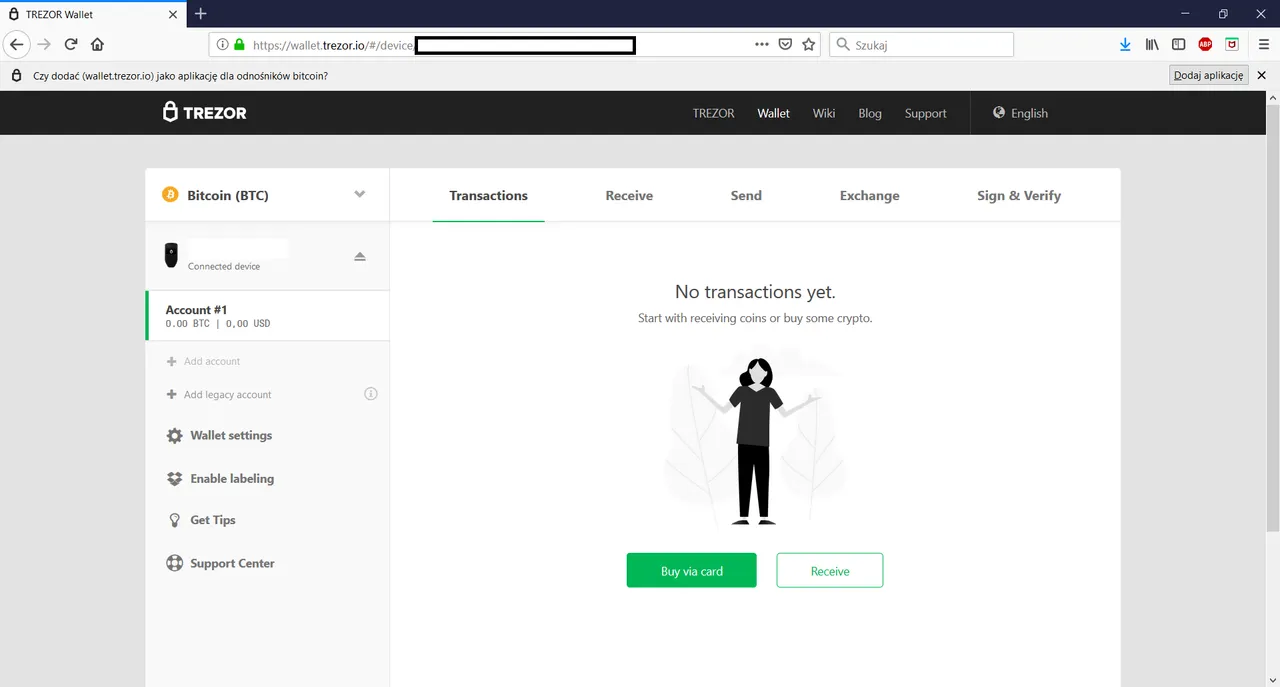Open Wiki from the top navigation

point(824,113)
